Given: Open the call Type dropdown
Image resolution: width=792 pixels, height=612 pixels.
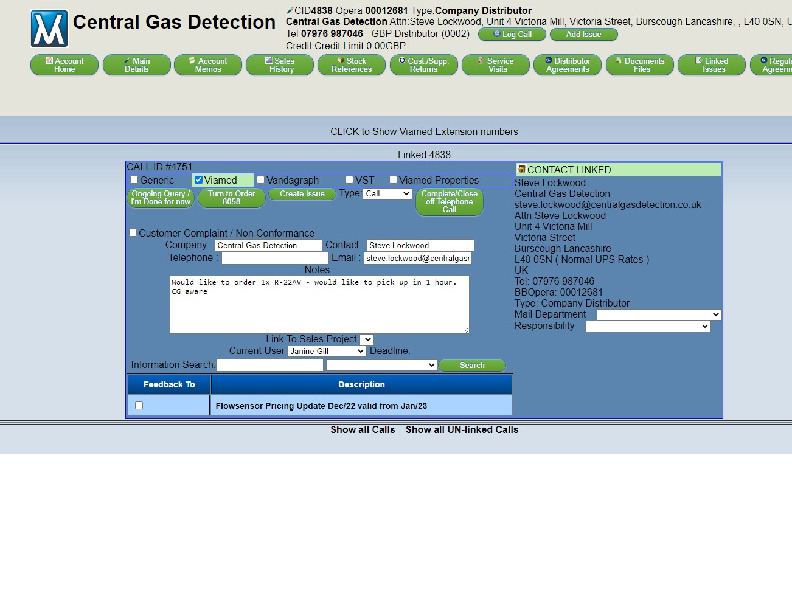Looking at the screenshot, I should 387,194.
